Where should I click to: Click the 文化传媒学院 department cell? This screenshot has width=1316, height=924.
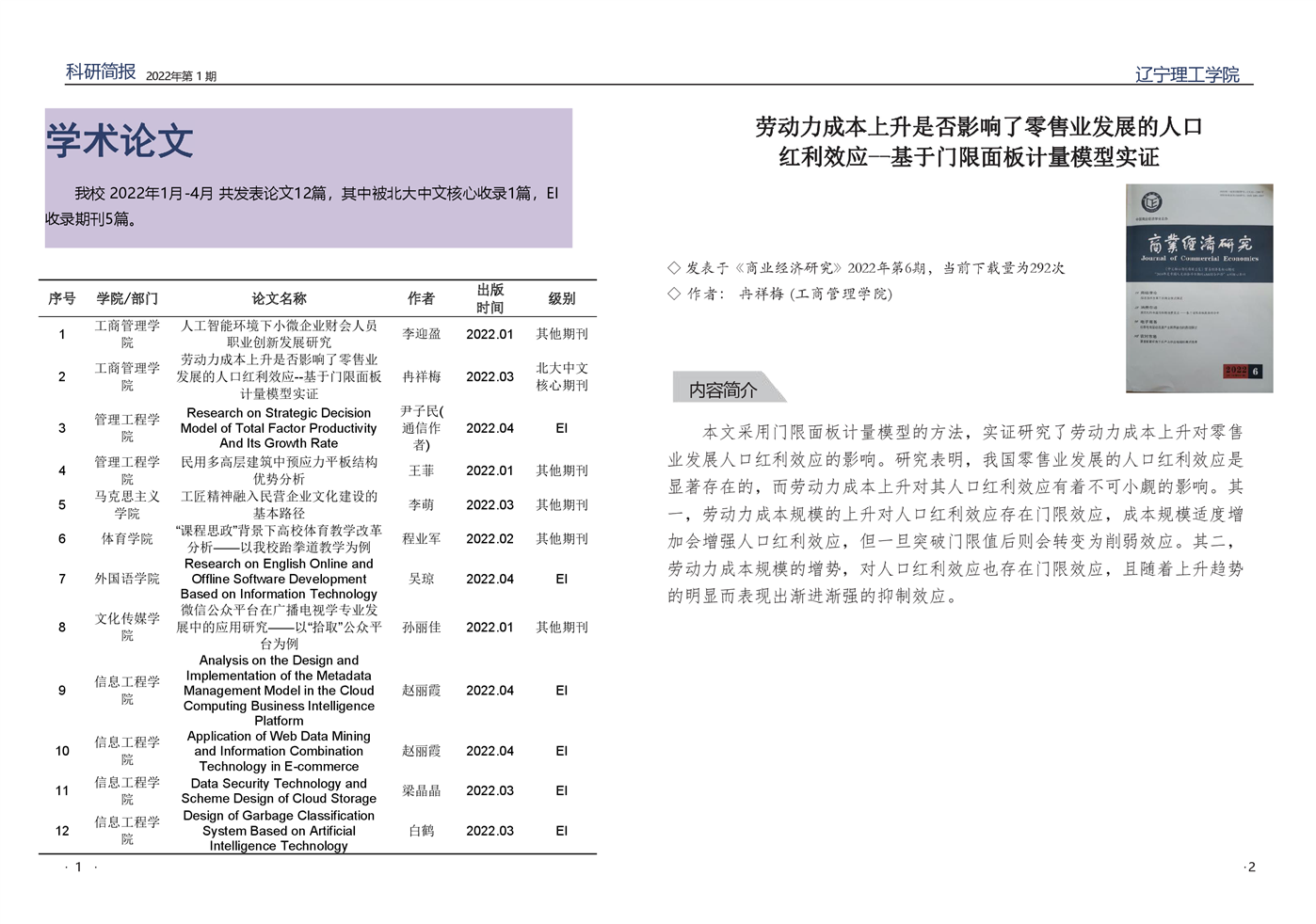click(x=127, y=627)
